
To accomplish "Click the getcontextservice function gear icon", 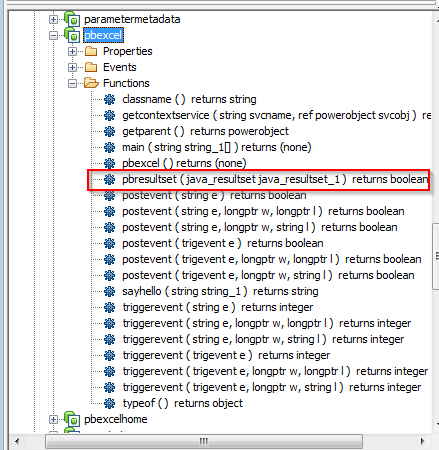I will pos(109,115).
